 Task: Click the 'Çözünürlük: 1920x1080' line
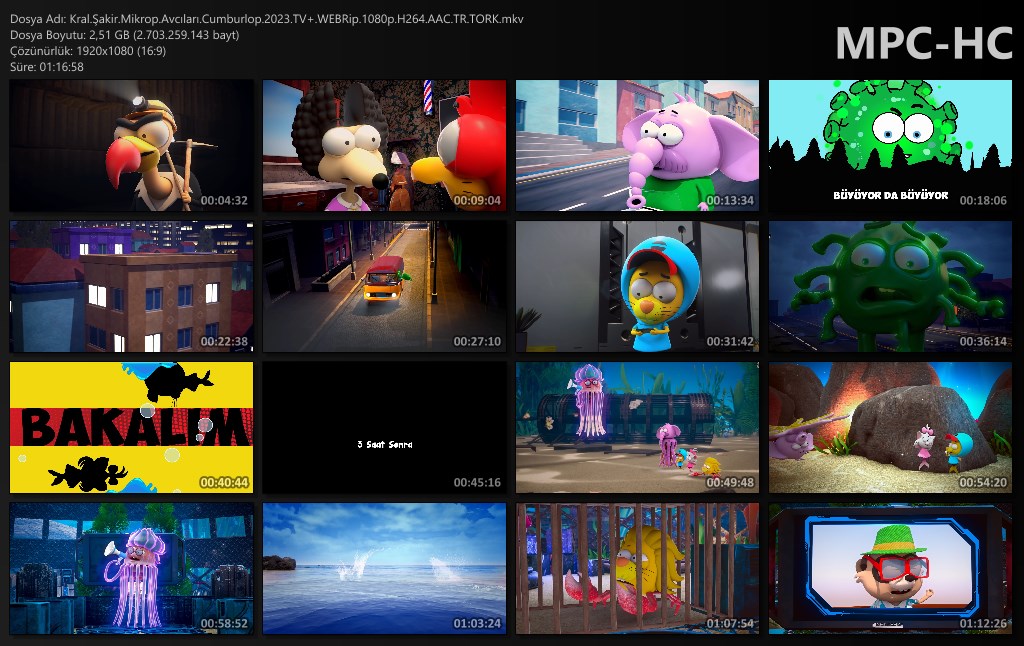point(88,50)
